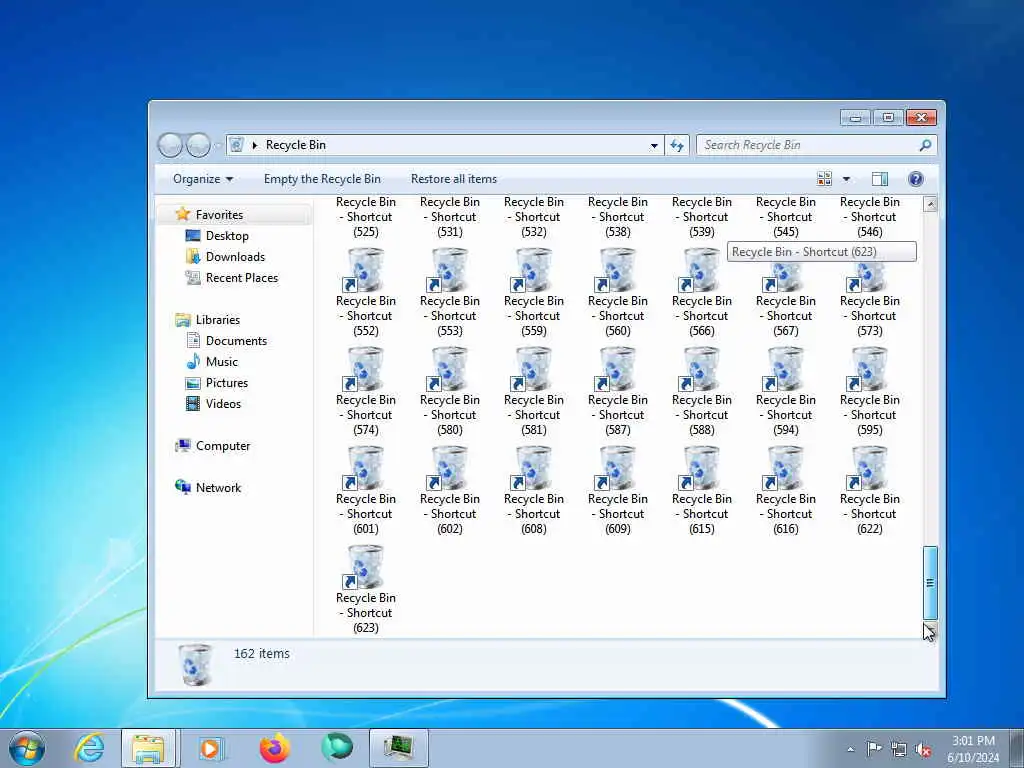This screenshot has height=768, width=1024.
Task: Click the Back navigation button
Action: [170, 145]
